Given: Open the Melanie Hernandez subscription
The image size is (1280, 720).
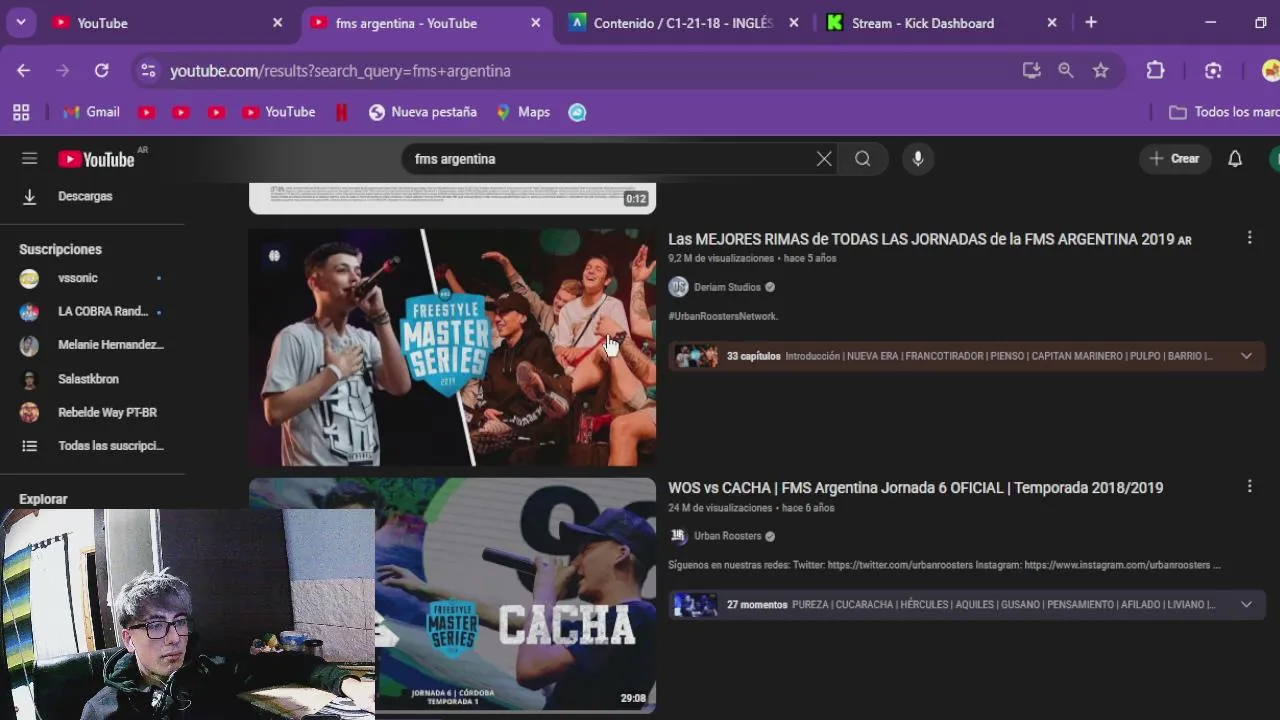Looking at the screenshot, I should coord(92,345).
